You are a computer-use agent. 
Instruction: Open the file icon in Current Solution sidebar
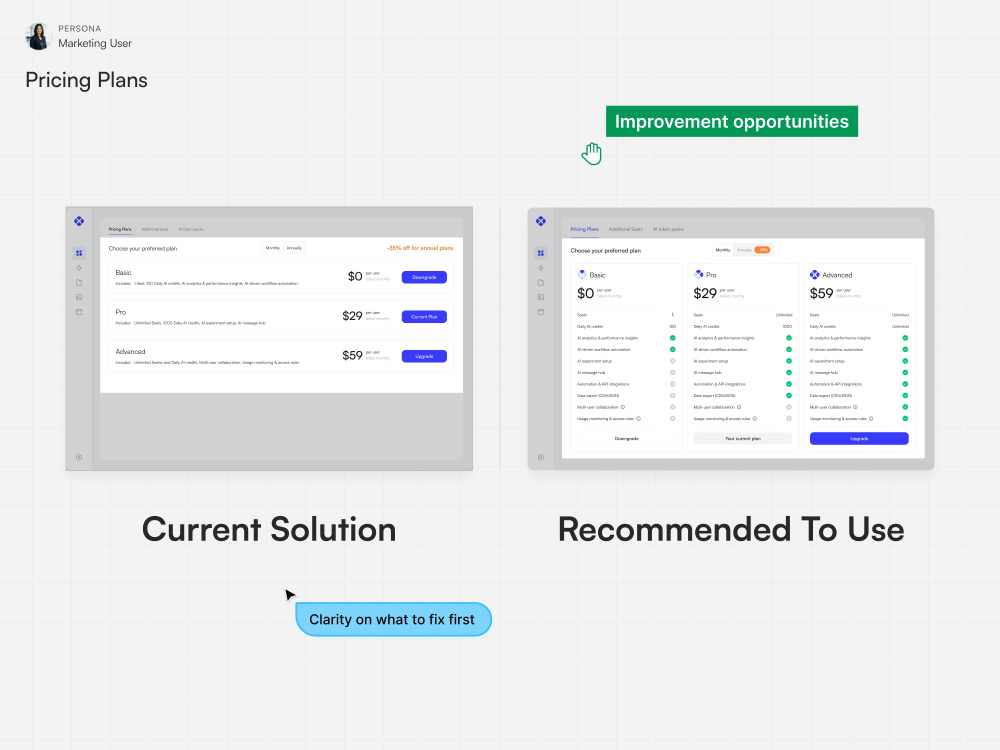[79, 283]
